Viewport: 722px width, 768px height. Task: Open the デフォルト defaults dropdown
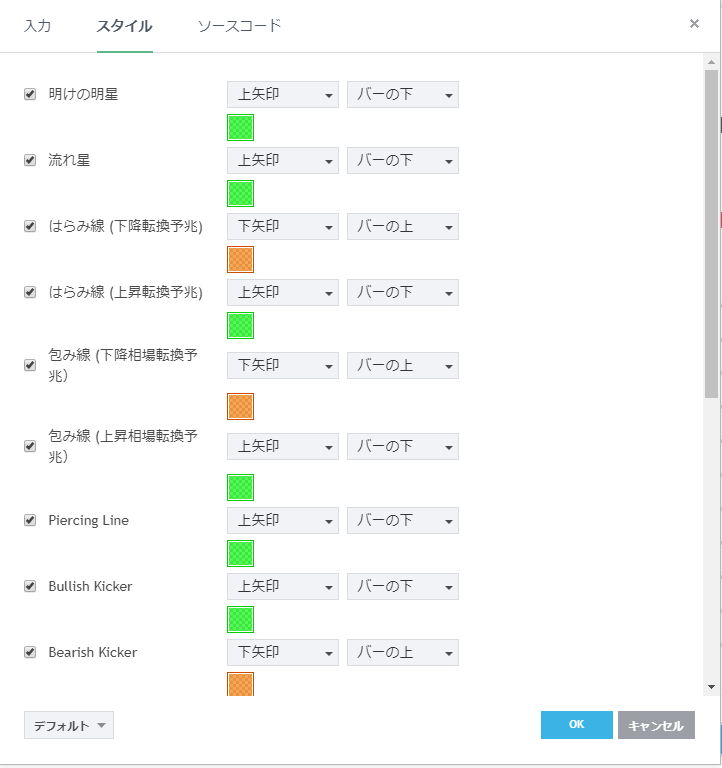69,725
